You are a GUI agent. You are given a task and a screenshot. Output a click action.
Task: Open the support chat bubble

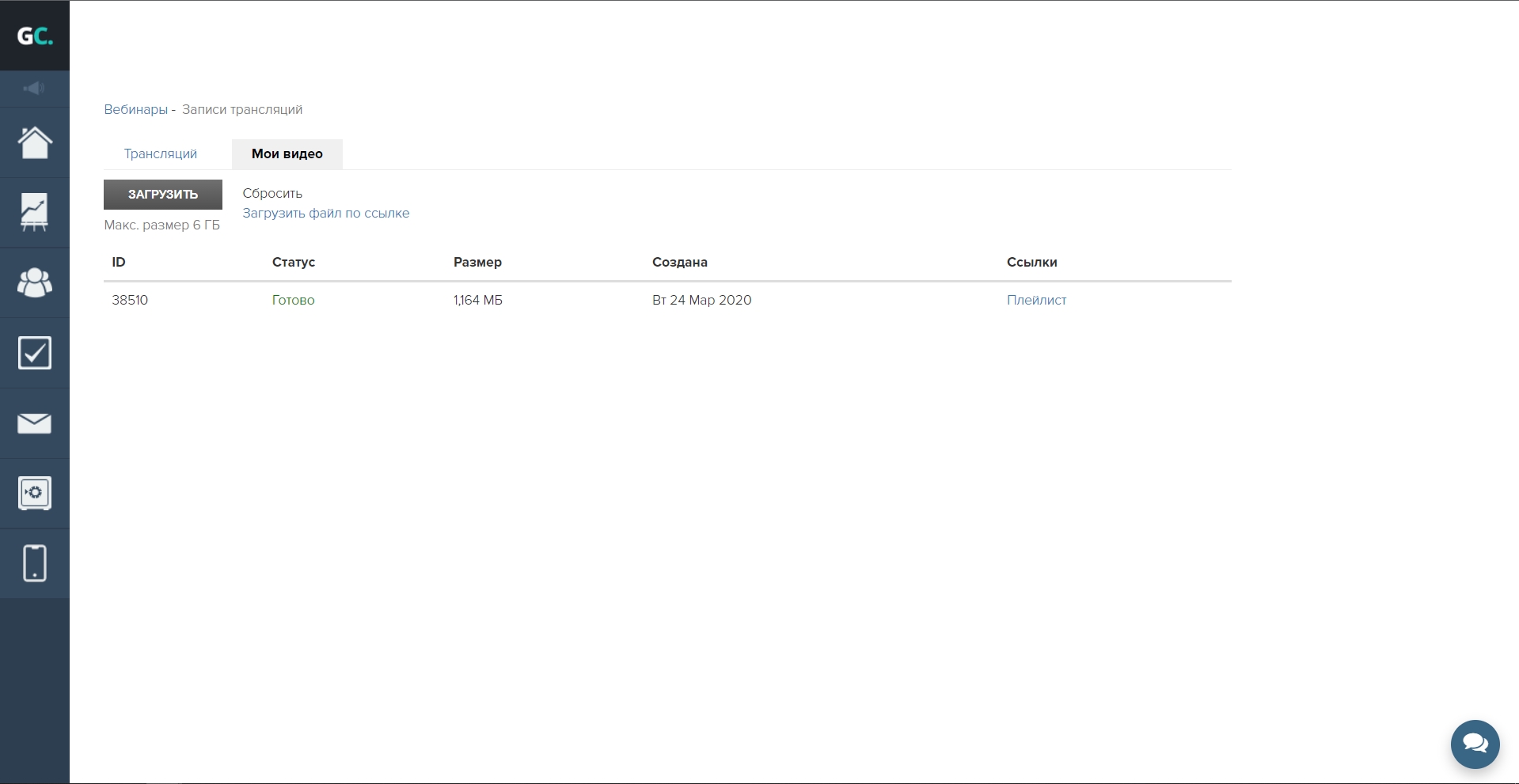pyautogui.click(x=1475, y=744)
